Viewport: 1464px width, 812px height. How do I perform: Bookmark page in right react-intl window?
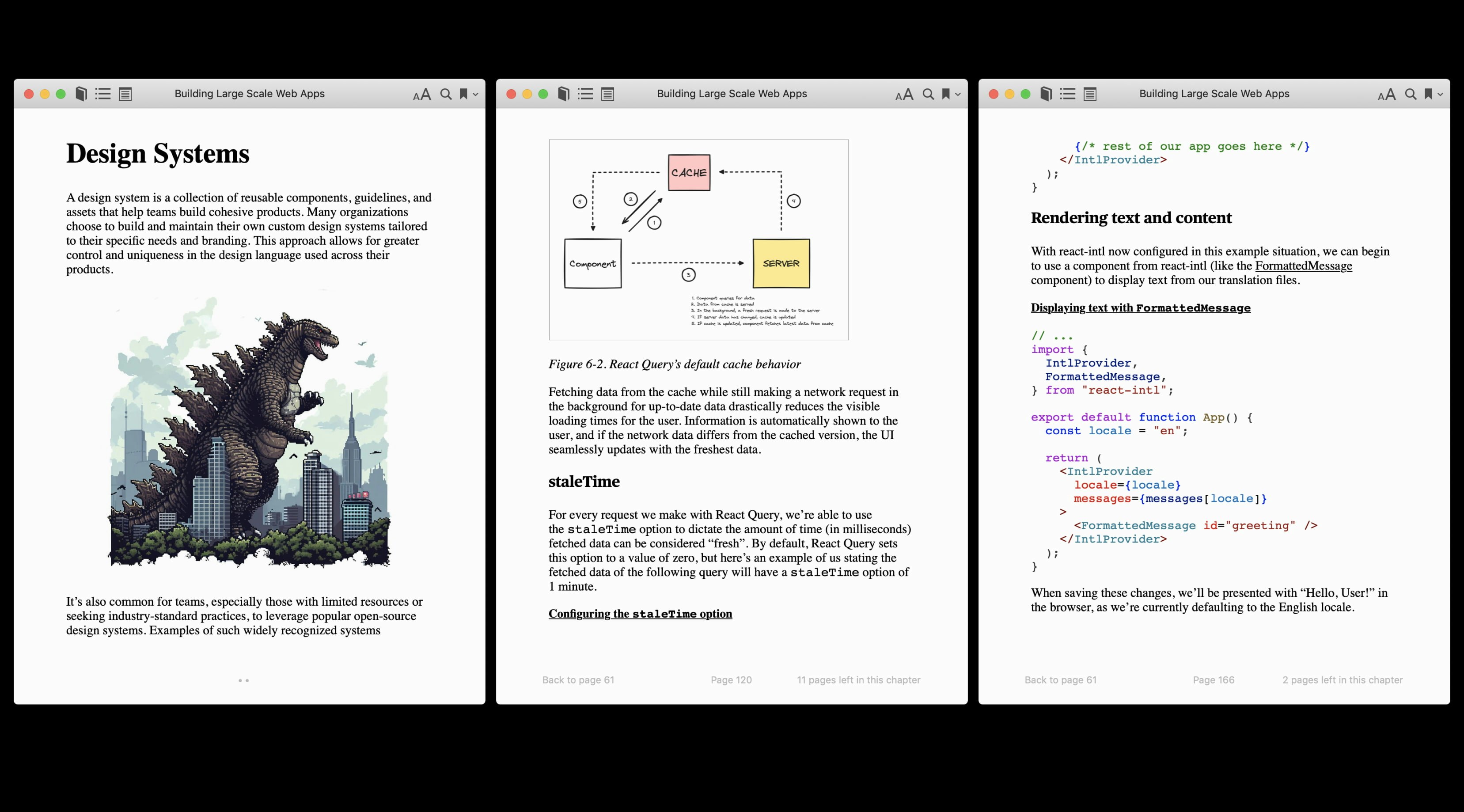click(1429, 94)
